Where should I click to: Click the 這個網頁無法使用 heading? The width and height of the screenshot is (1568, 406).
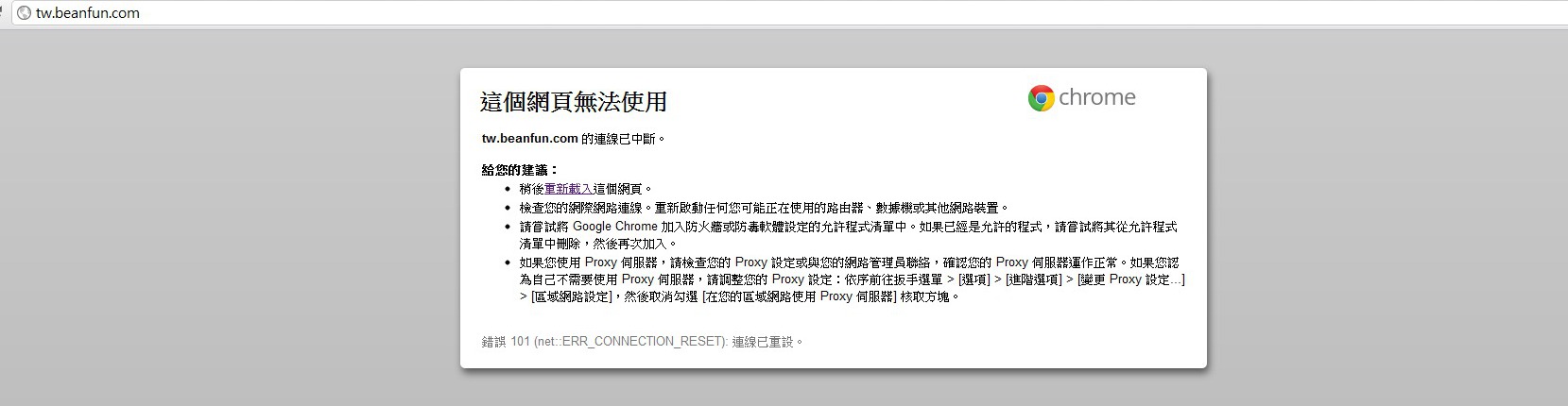[x=574, y=102]
